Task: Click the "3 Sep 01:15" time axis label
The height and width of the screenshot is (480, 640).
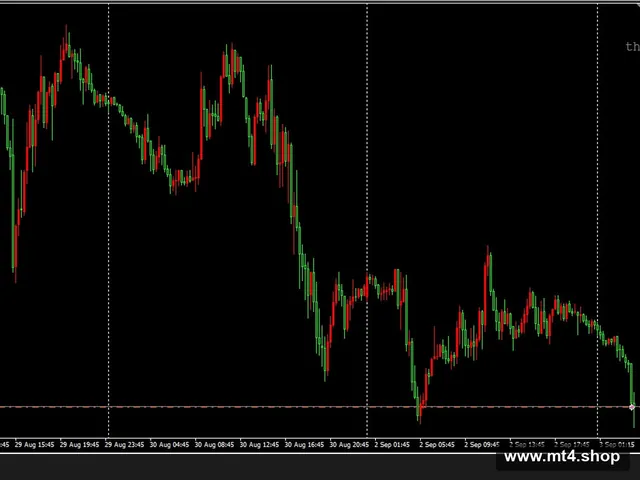Action: click(616, 444)
